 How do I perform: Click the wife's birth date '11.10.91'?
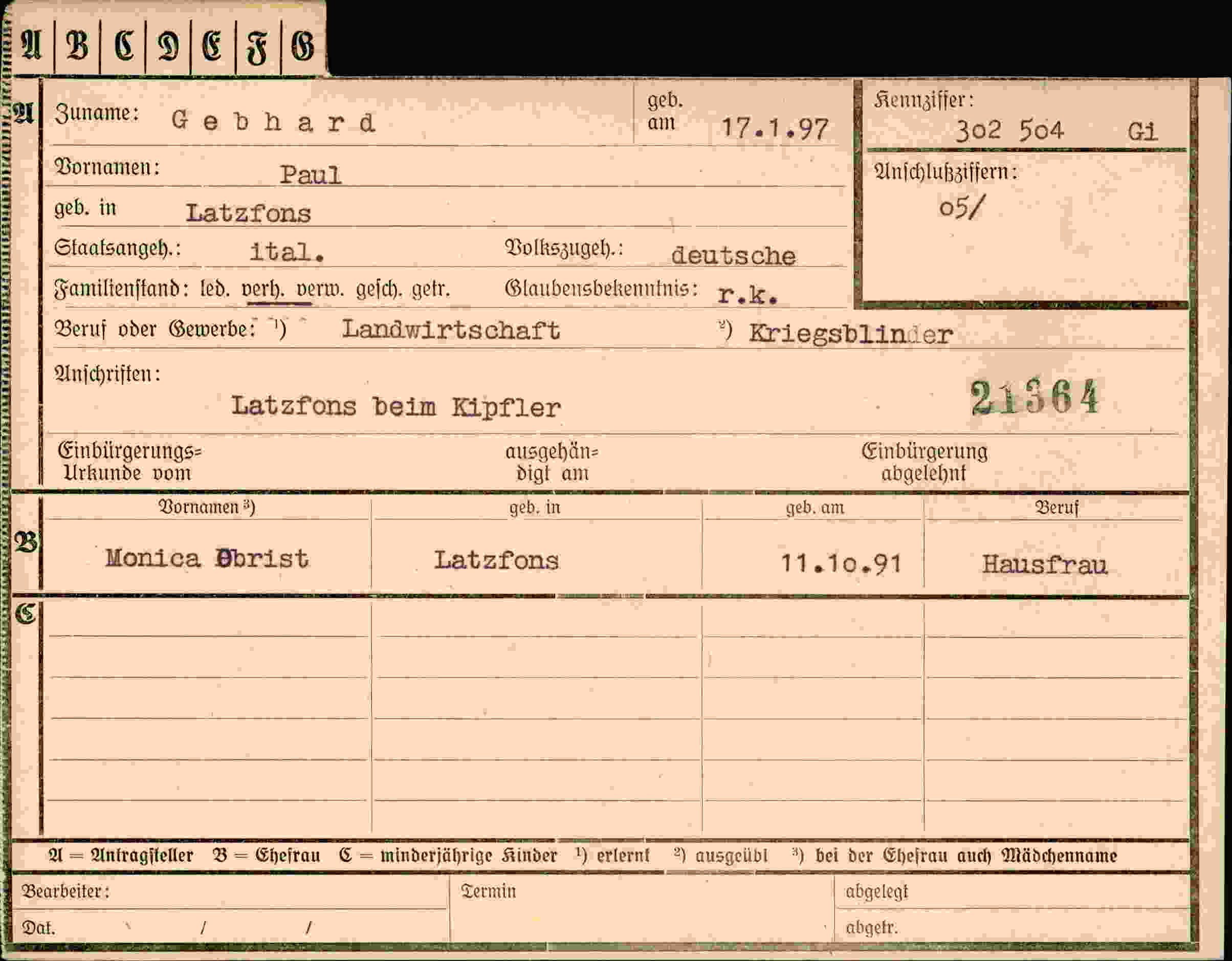tap(841, 564)
